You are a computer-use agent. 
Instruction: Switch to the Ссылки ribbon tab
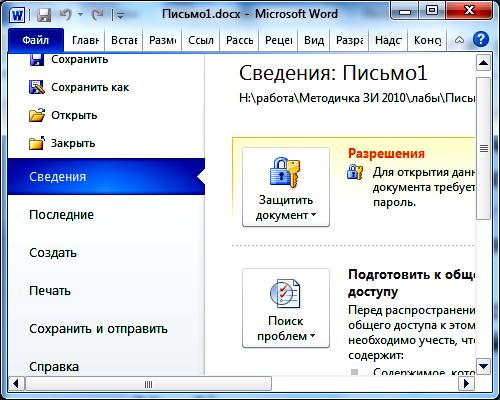201,40
